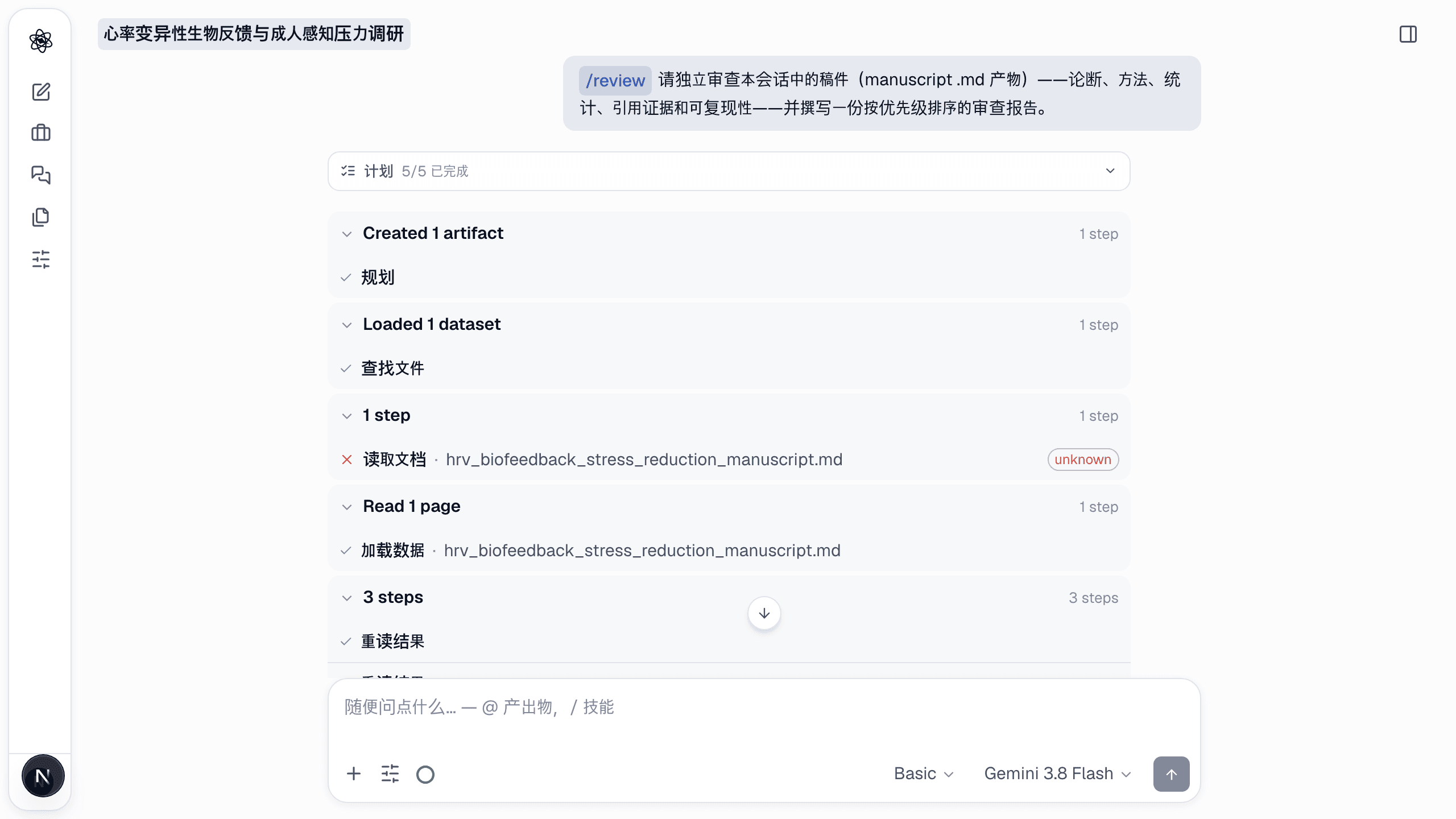This screenshot has height=819, width=1456.
Task: Collapse the 3 steps group
Action: (x=347, y=598)
